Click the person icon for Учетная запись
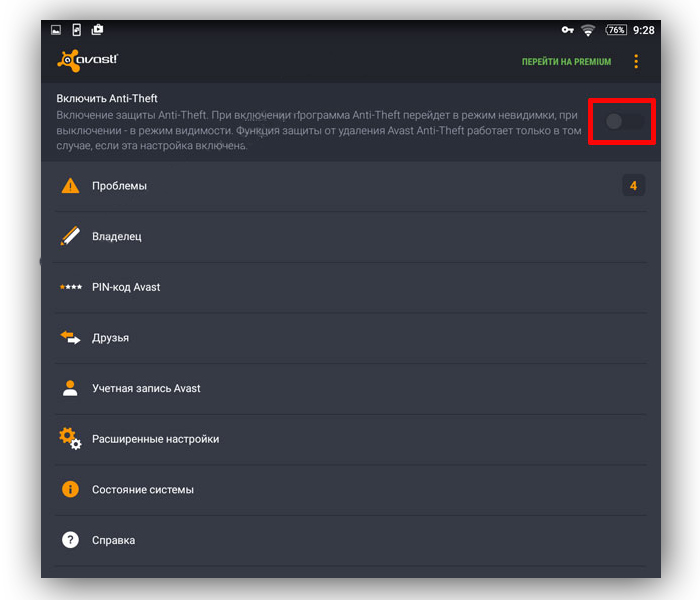Screen dimensions: 700x600 pos(70,388)
